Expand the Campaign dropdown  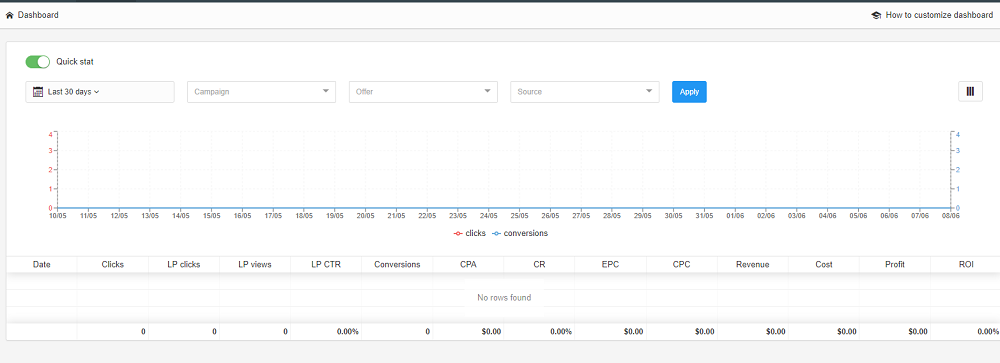click(x=261, y=92)
